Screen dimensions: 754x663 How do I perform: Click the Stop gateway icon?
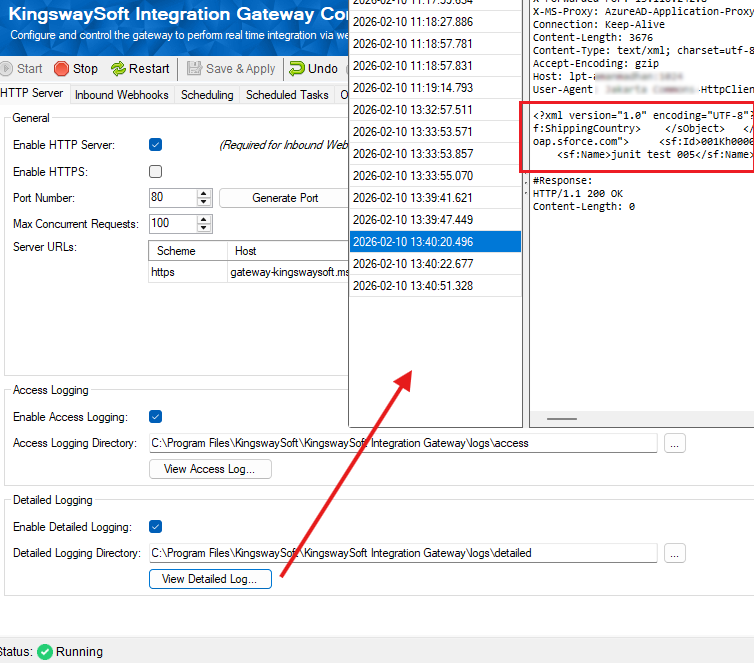click(x=62, y=69)
